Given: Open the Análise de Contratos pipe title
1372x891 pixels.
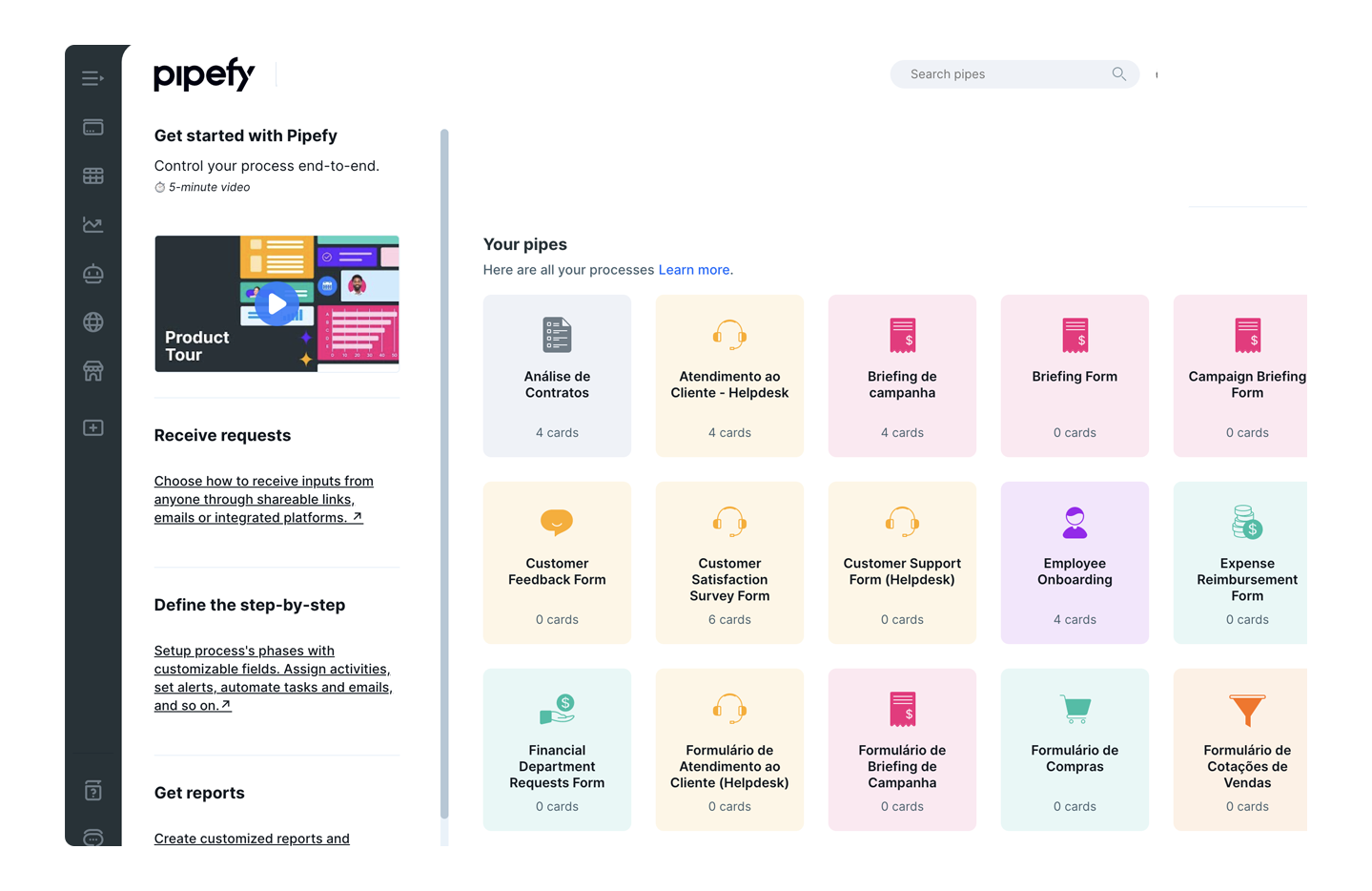Looking at the screenshot, I should (x=557, y=384).
